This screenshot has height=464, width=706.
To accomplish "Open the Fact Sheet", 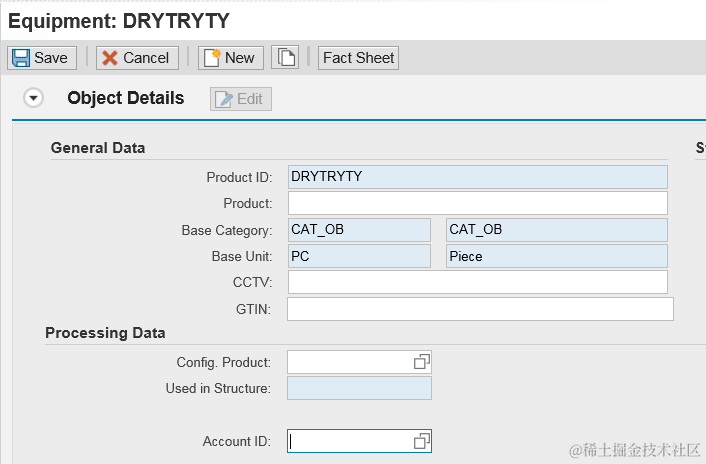I will [x=358, y=58].
